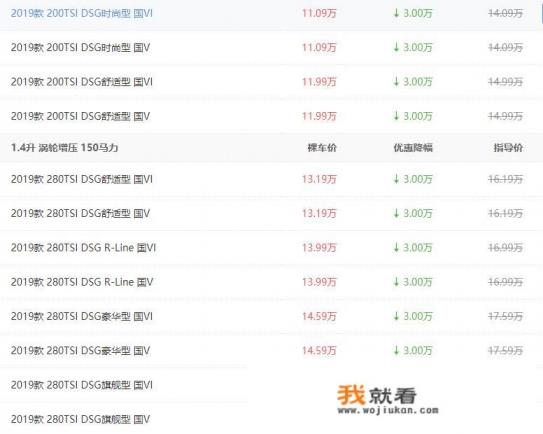
Task: Click 17.59万 guide price for 280TSI 豪华型 国VI
Action: [x=506, y=316]
